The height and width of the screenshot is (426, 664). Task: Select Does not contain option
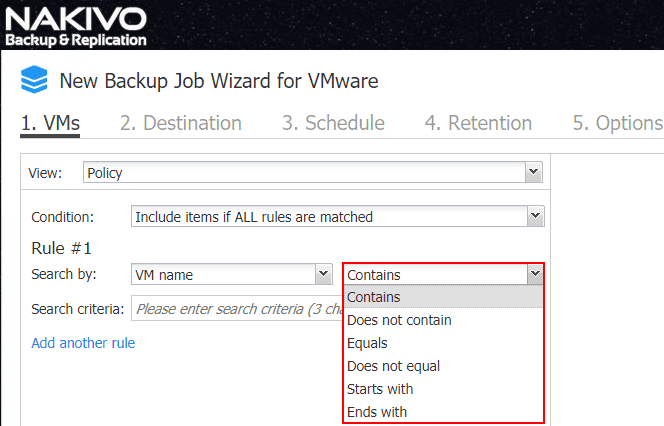tap(443, 320)
